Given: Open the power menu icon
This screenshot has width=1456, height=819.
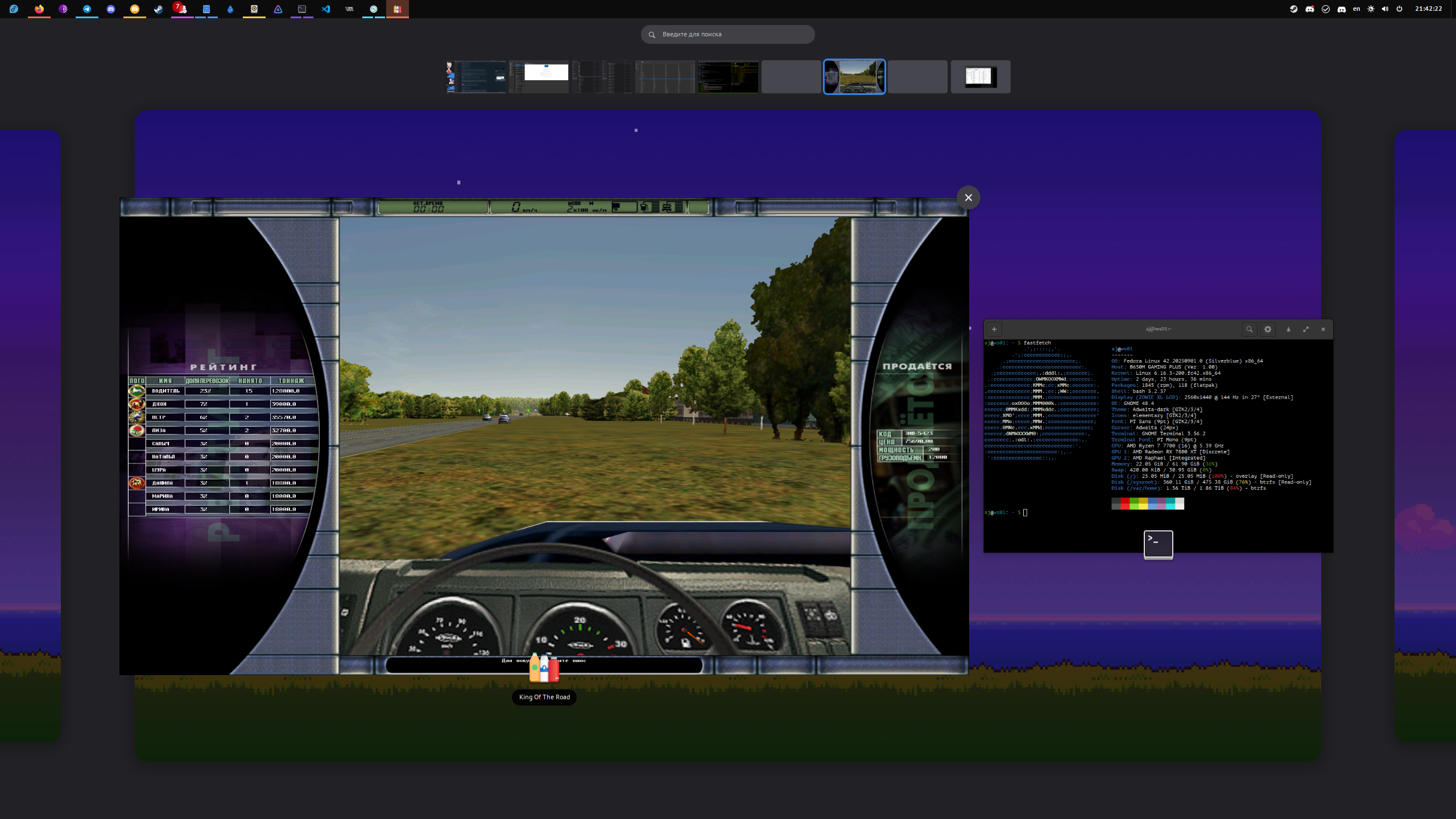Looking at the screenshot, I should (1399, 9).
